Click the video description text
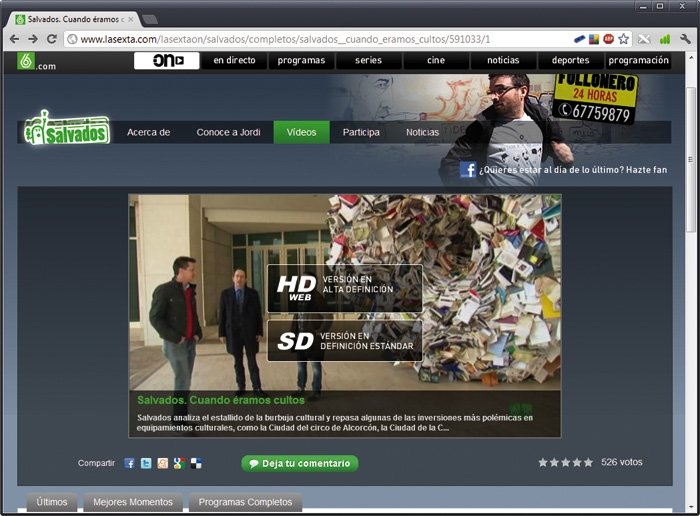Viewport: 700px width, 516px height. tap(335, 423)
